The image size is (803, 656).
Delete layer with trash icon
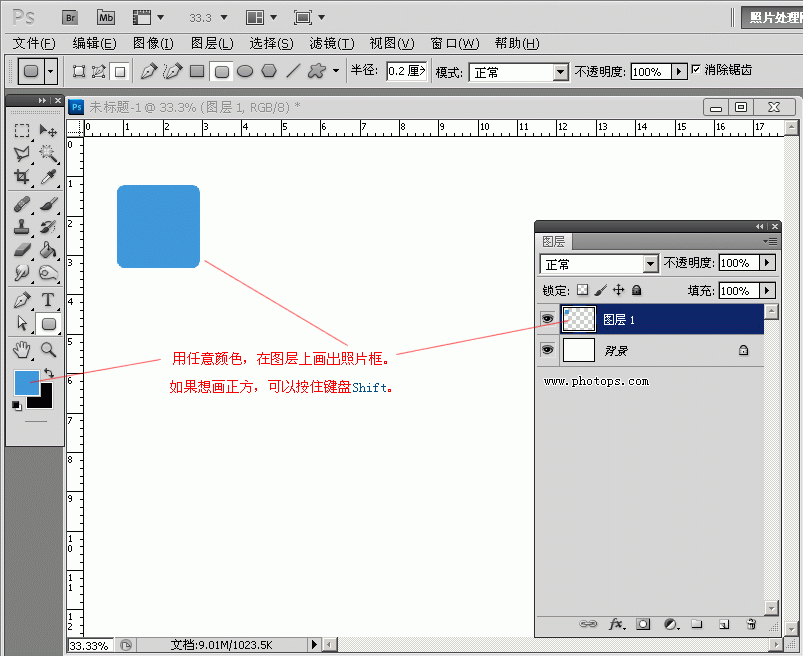751,624
